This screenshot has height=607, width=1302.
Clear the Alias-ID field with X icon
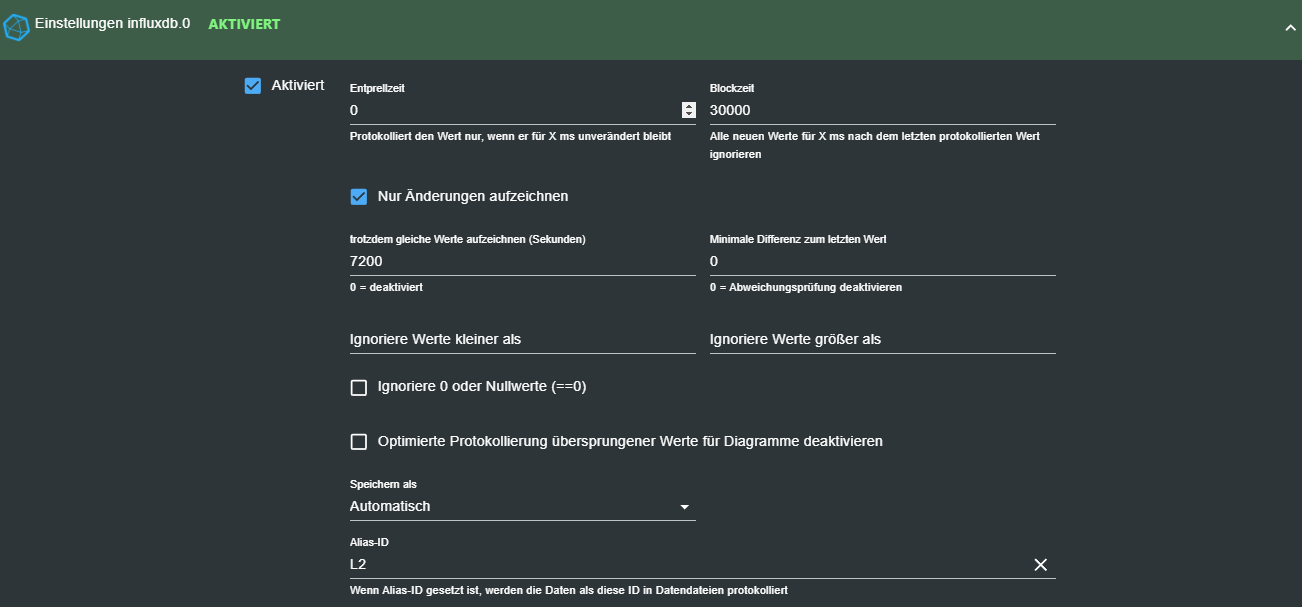pyautogui.click(x=1040, y=565)
